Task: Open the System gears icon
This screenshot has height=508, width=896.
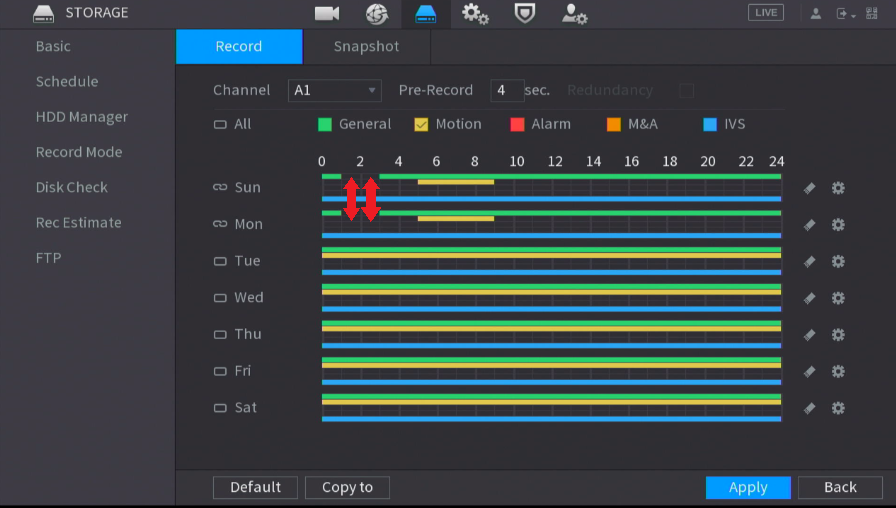Action: (475, 14)
